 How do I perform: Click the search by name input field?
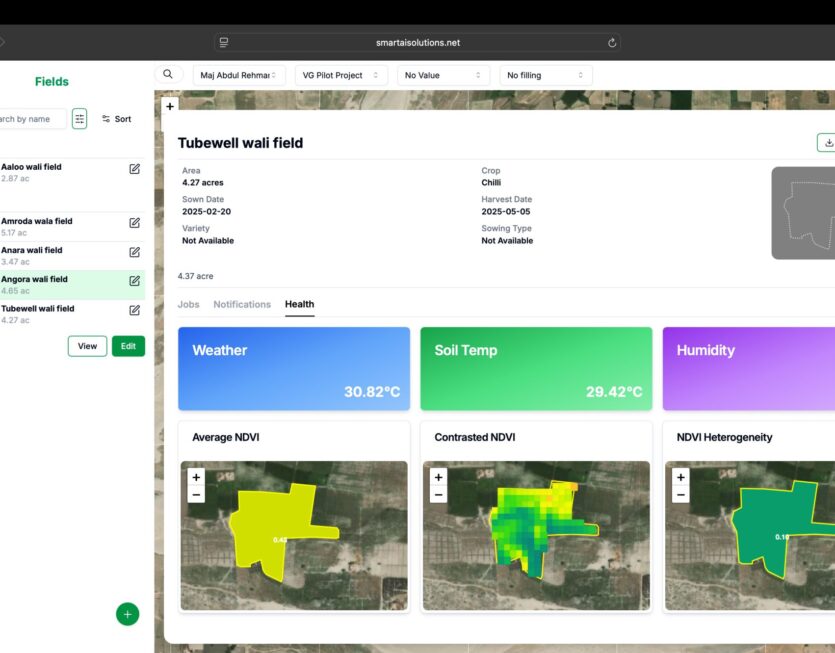(x=32, y=119)
